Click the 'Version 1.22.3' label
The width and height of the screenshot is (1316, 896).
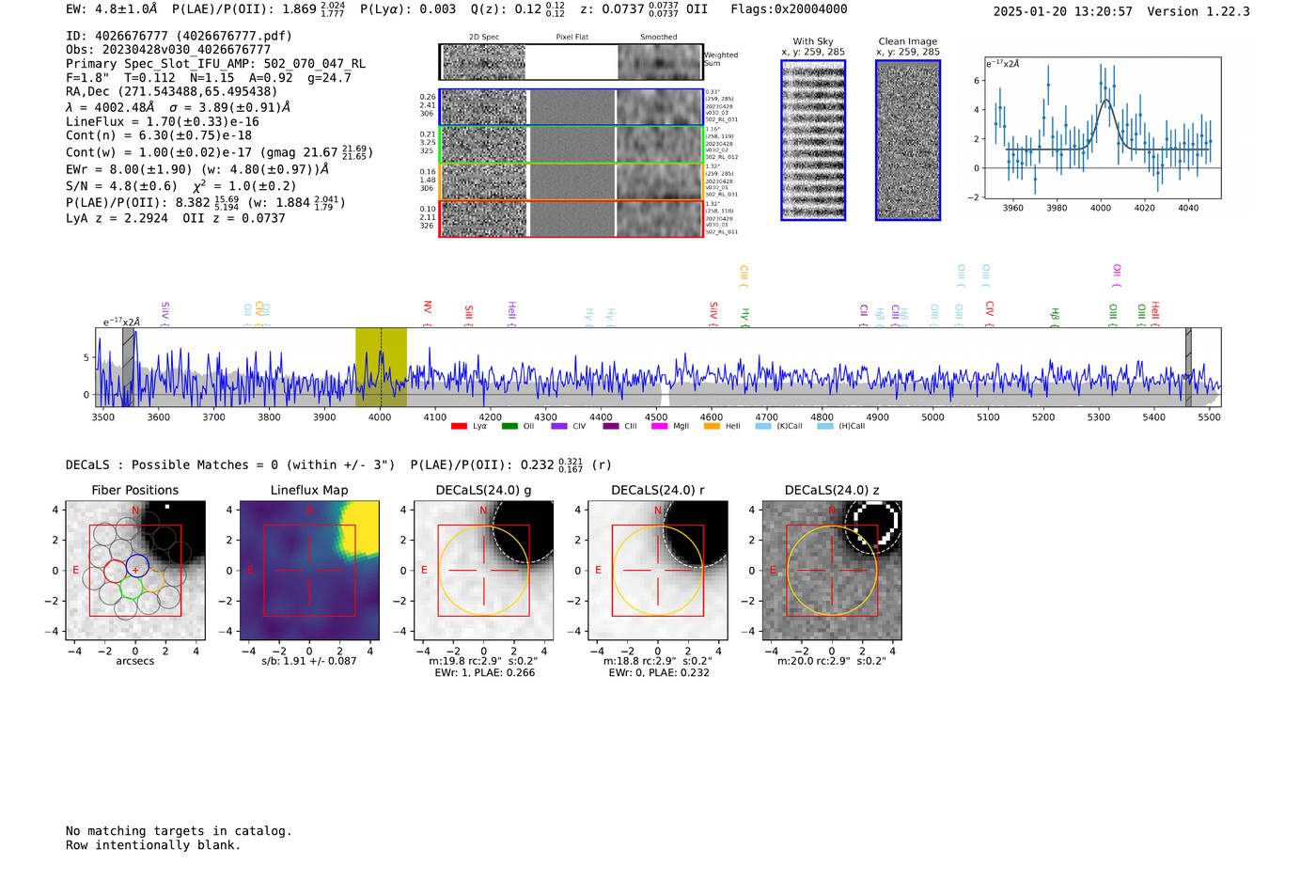click(1198, 12)
